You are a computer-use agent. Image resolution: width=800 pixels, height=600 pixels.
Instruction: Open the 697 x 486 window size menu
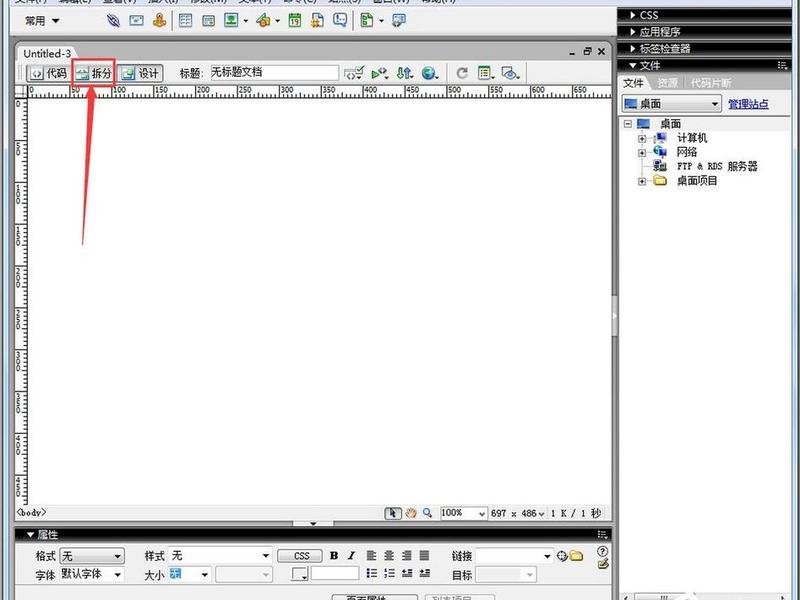[x=517, y=513]
